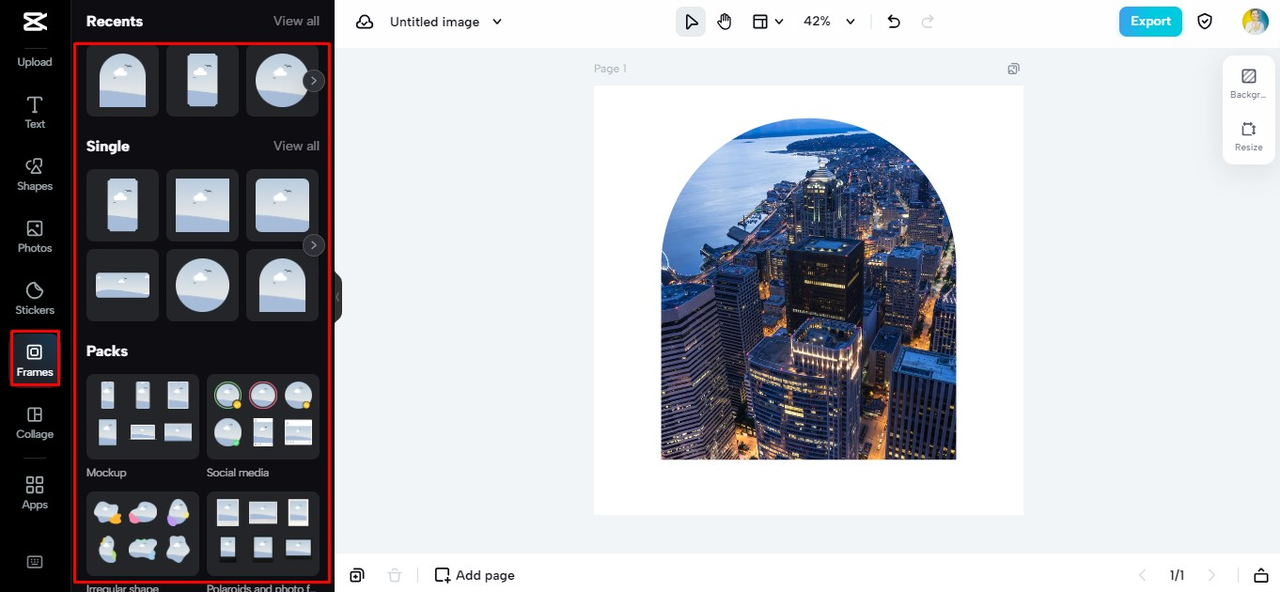This screenshot has height=592, width=1280.
Task: Select the square frame in Single
Action: point(203,205)
